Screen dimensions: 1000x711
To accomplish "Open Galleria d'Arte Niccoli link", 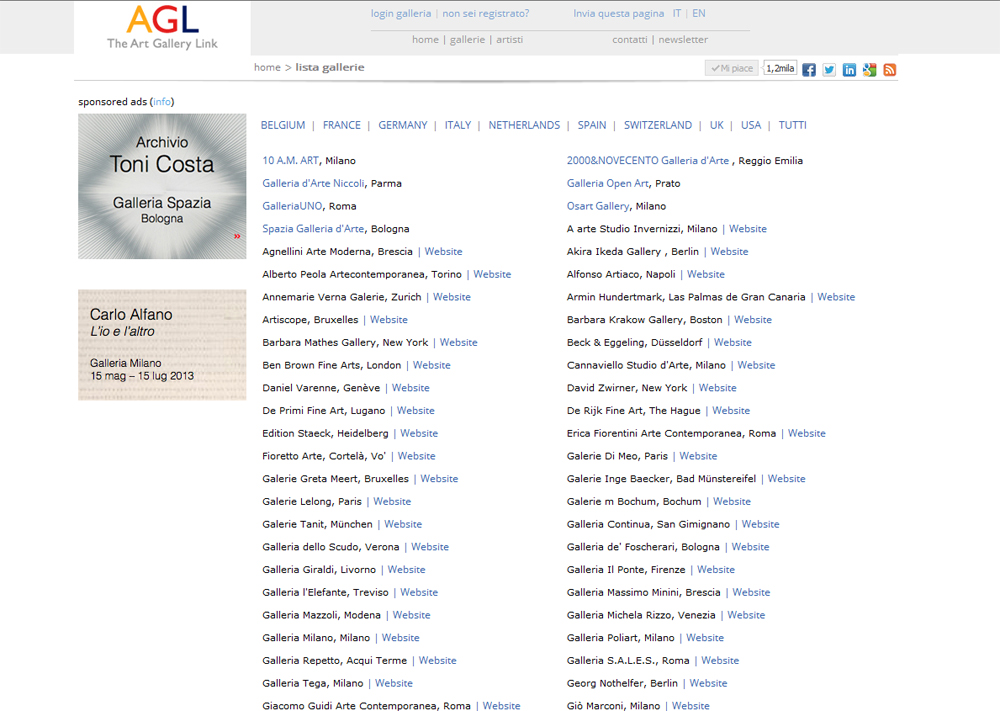I will tap(313, 184).
